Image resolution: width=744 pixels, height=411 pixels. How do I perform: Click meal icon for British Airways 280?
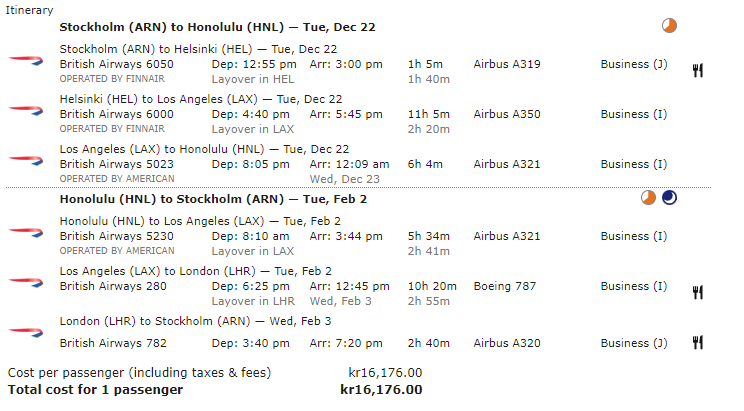[x=698, y=292]
